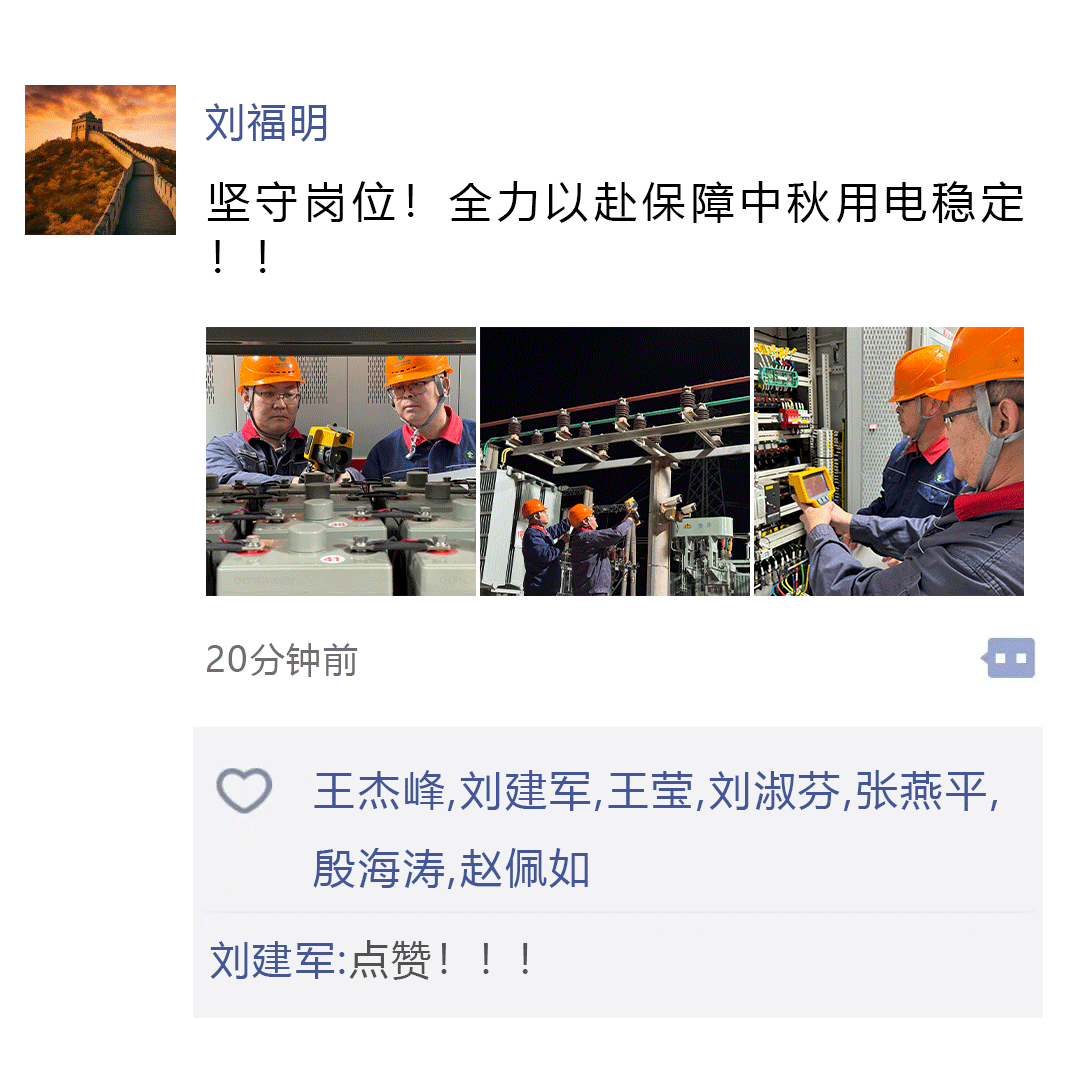Open liker 赵佩如's profile
This screenshot has width=1080, height=1080.
pos(525,868)
